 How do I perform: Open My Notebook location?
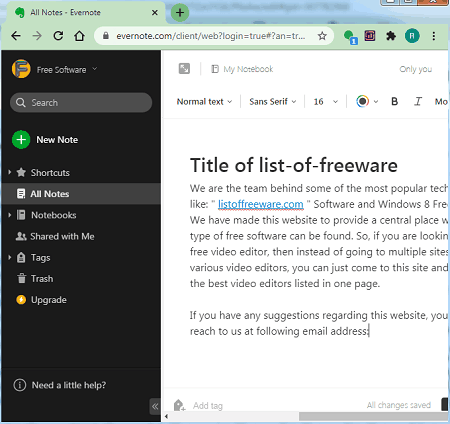point(242,69)
